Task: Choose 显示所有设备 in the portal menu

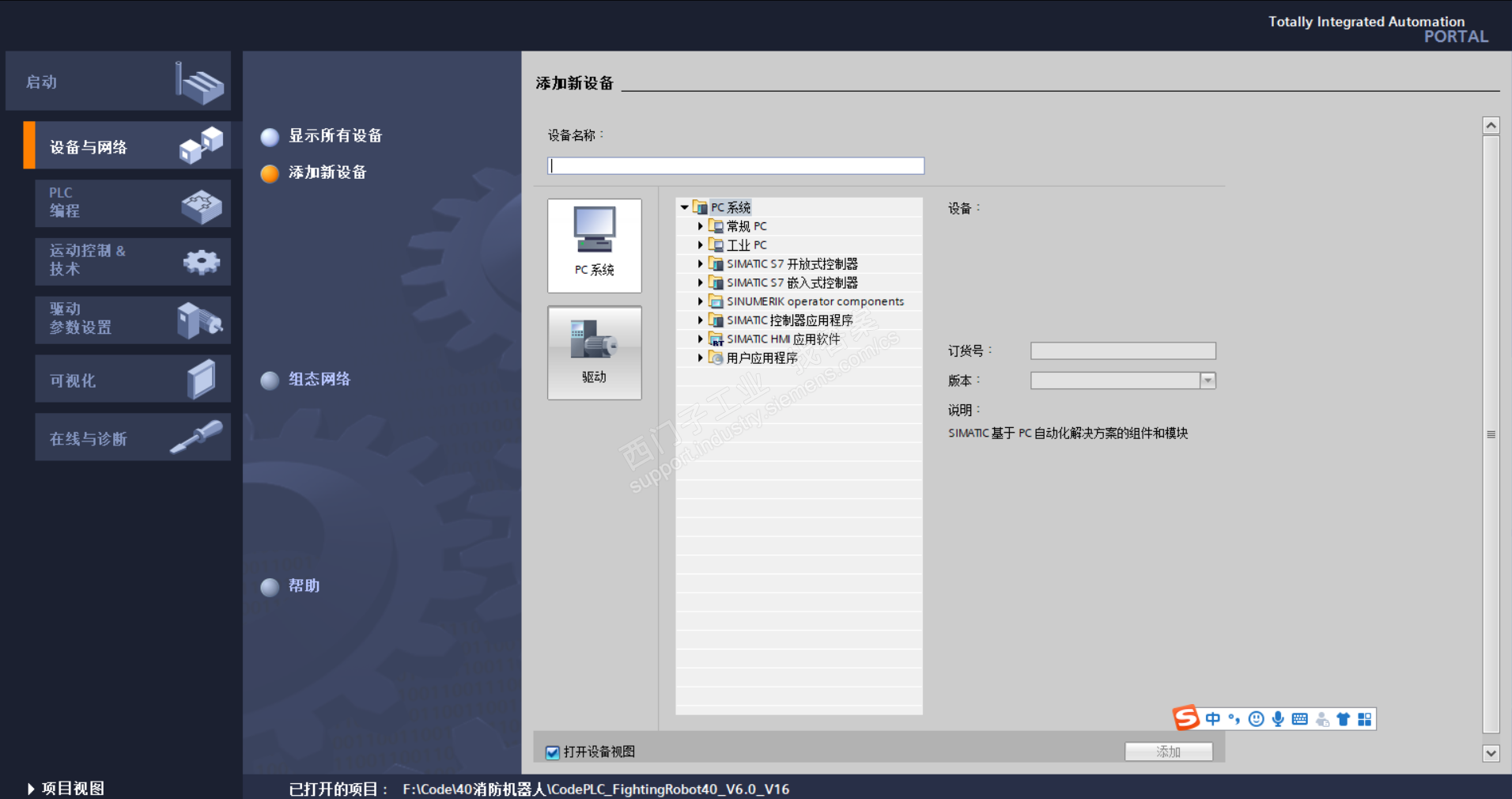Action: pos(335,136)
